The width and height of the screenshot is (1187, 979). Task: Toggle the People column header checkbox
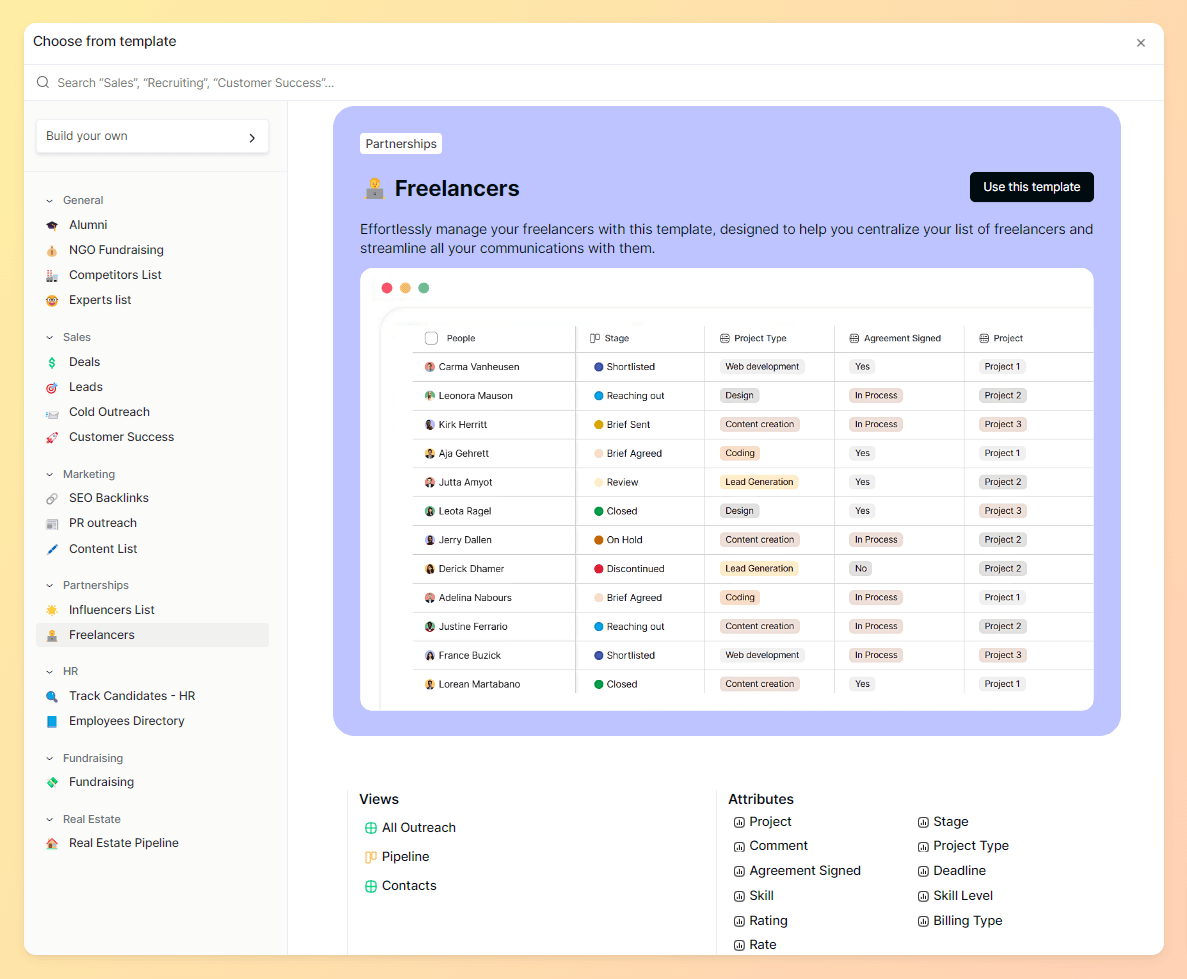pos(431,338)
